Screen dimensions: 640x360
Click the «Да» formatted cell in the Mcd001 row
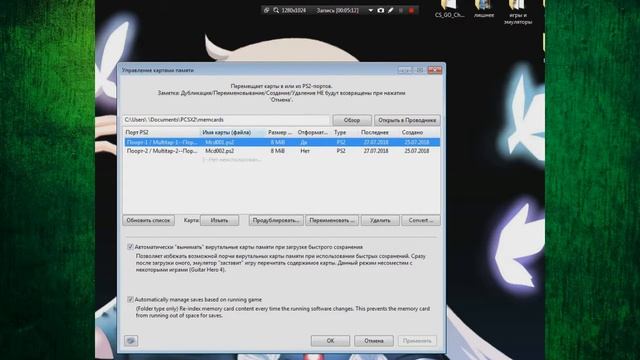304,142
